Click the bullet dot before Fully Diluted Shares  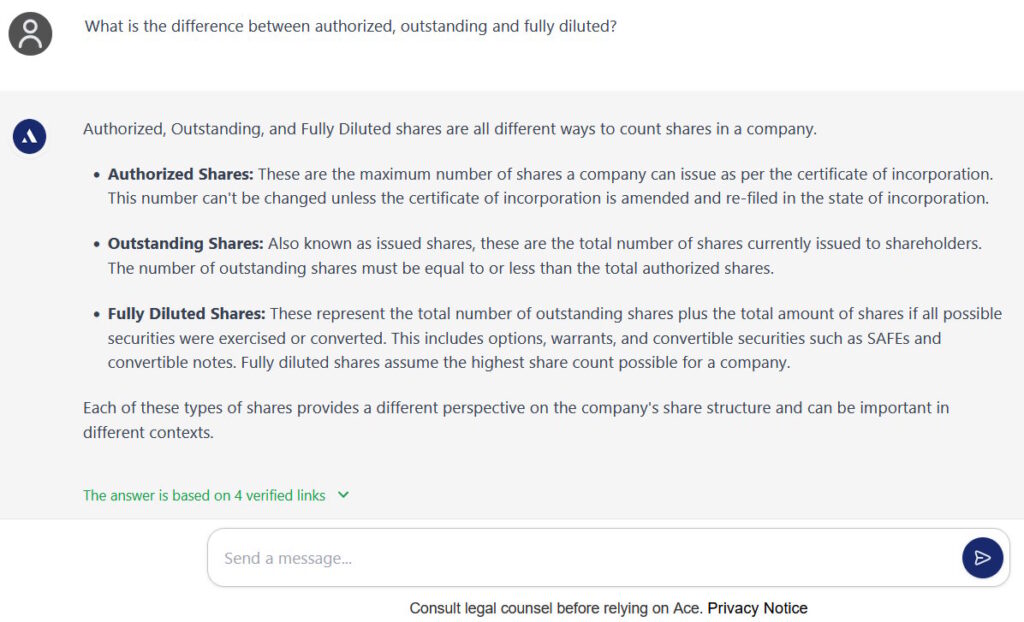point(97,315)
